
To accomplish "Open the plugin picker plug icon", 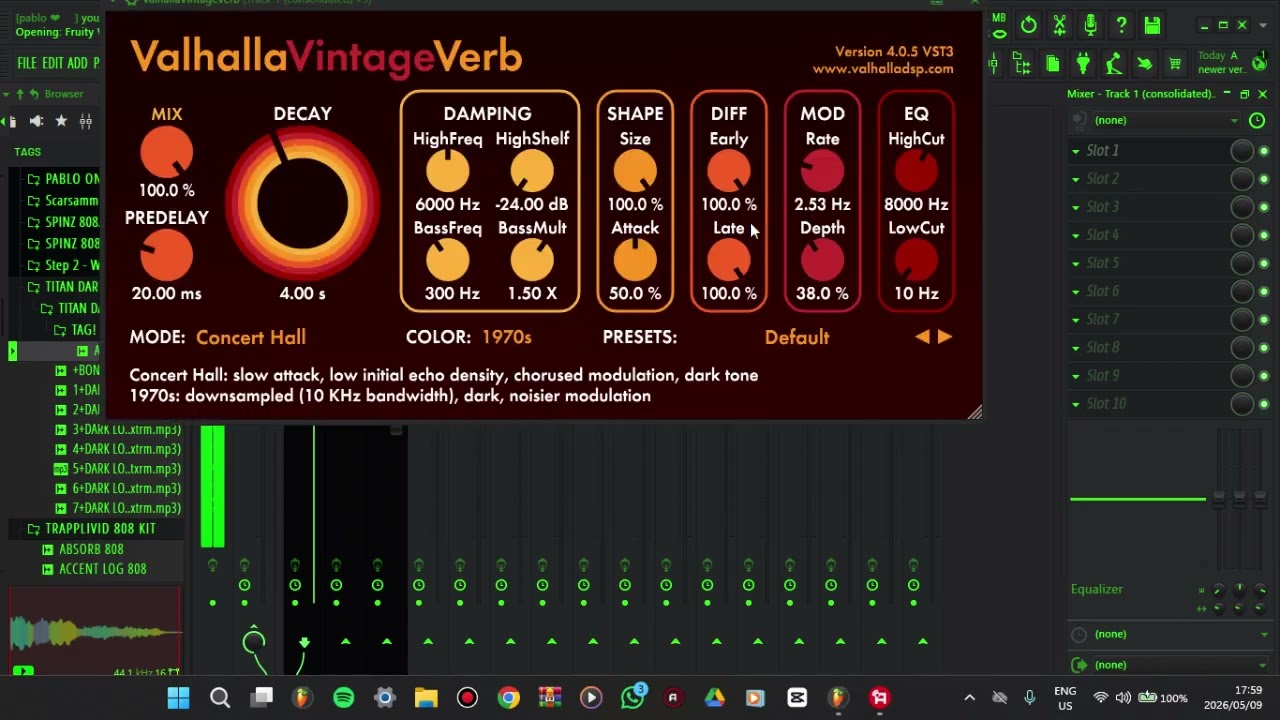I will tap(1083, 65).
